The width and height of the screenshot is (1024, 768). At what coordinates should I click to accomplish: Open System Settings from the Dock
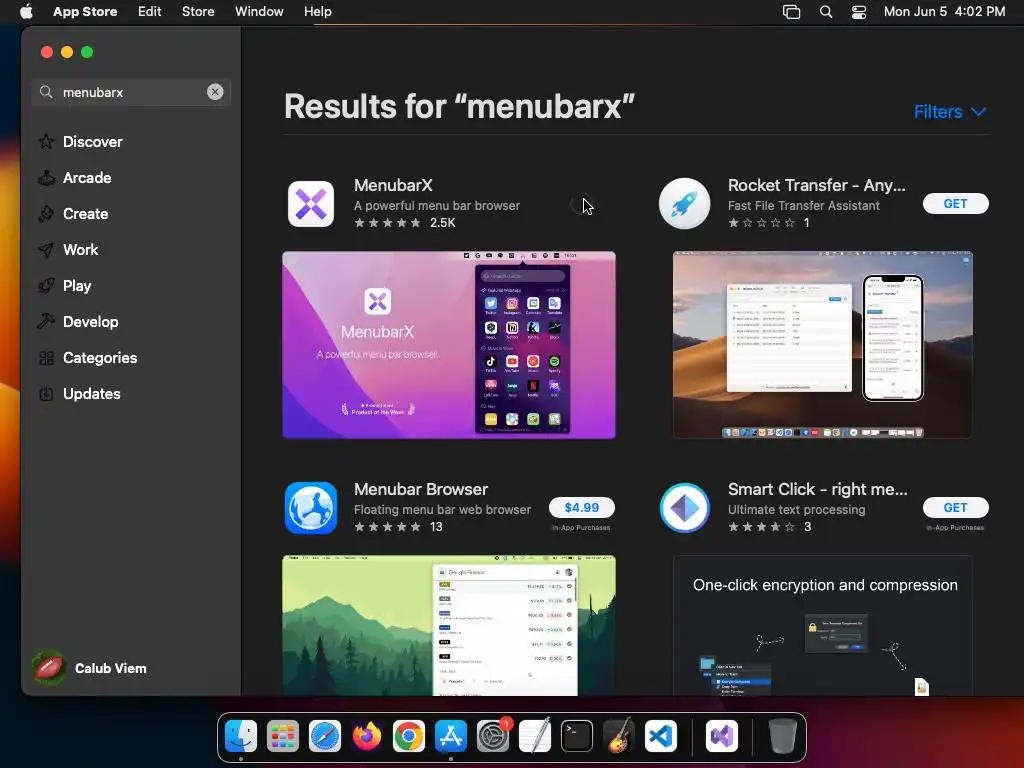(493, 736)
